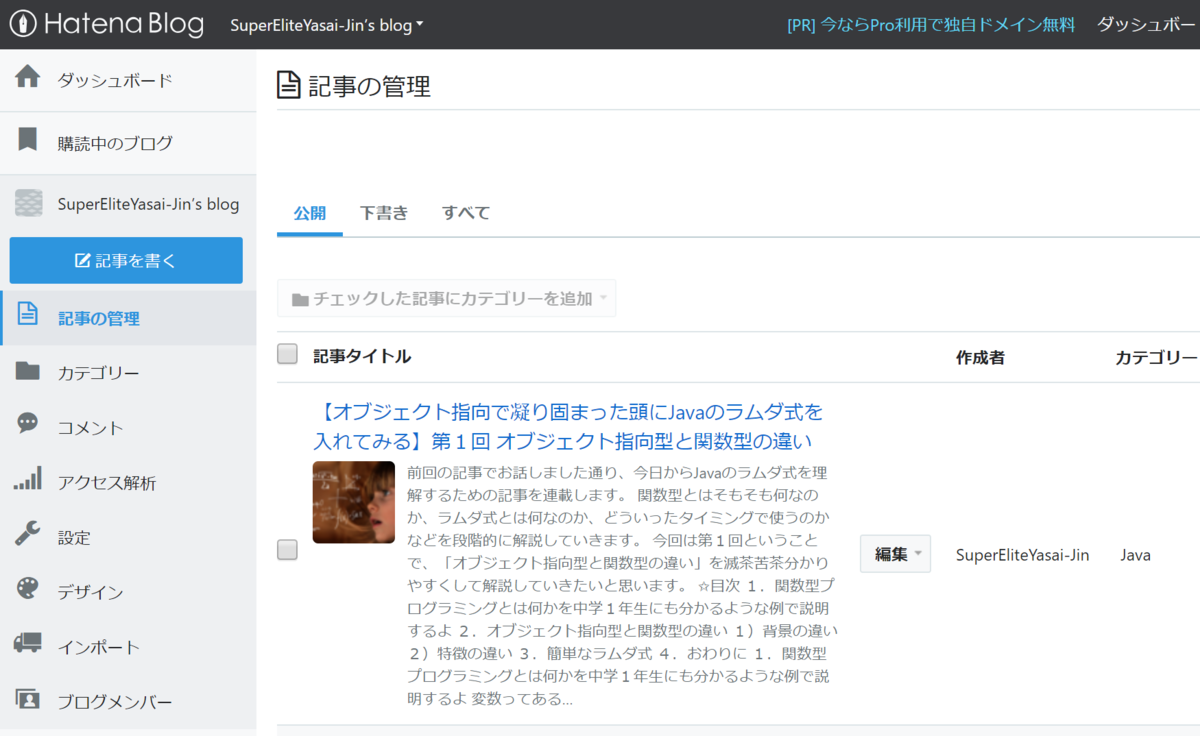The image size is (1200, 736).
Task: Open the article title link about Javaのラムダ式
Action: point(568,426)
